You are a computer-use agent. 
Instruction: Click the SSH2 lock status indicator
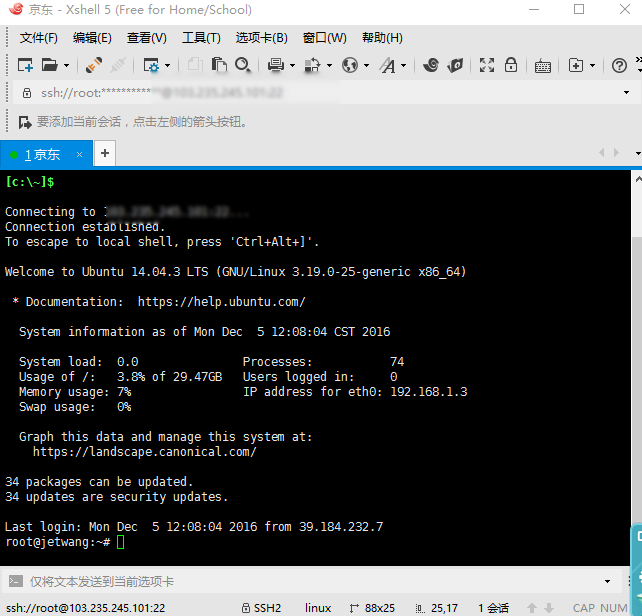point(261,608)
